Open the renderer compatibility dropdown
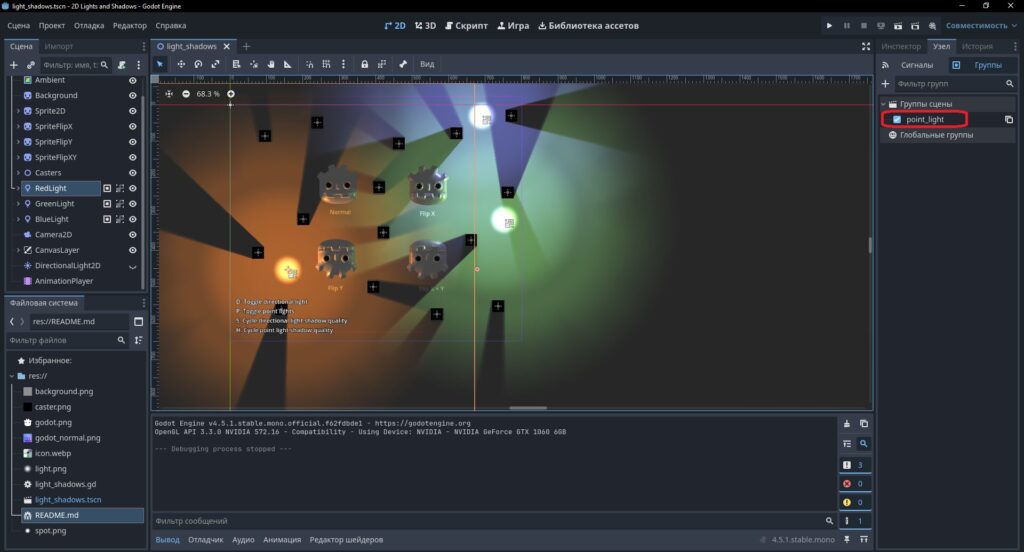1024x552 pixels. (982, 25)
